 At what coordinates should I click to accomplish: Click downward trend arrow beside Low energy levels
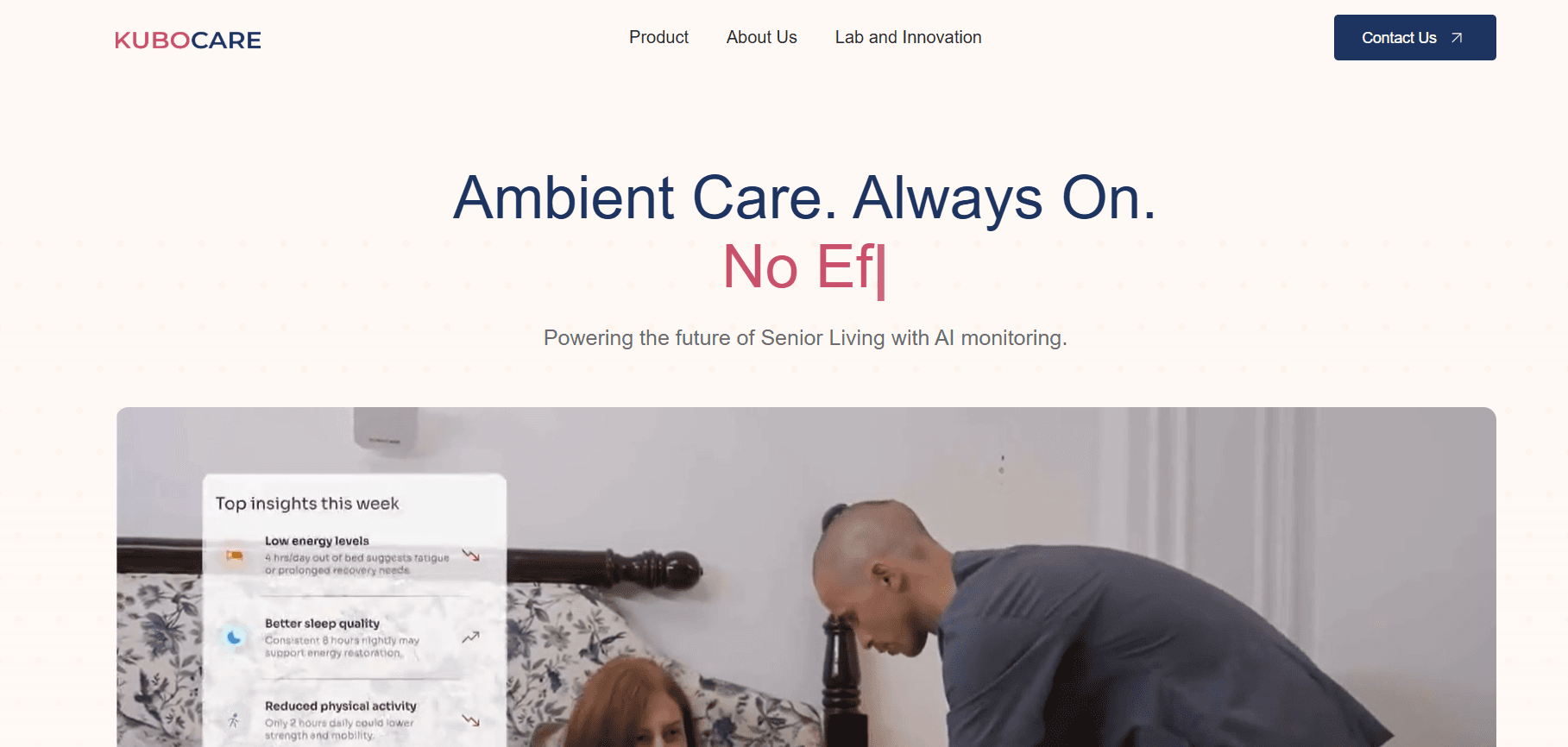[x=470, y=555]
